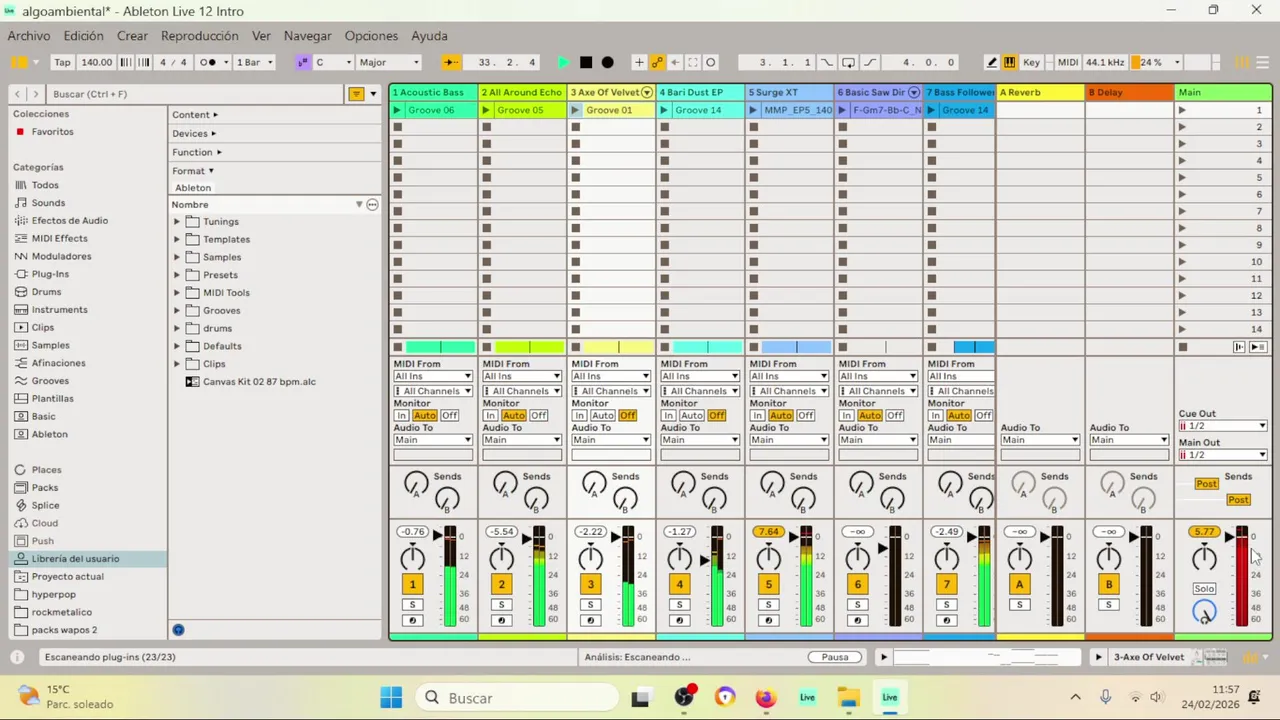Select Instruments in browser categories
This screenshot has height=720, width=1280.
tap(59, 310)
